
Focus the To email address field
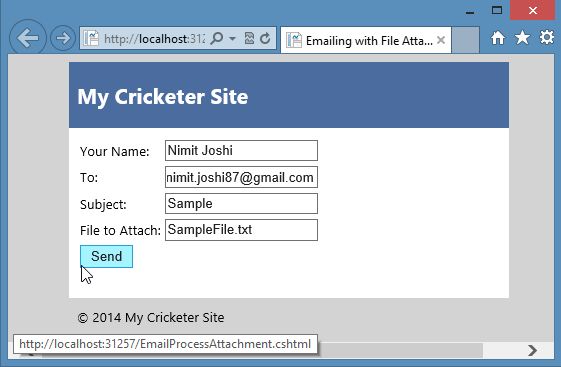[241, 177]
